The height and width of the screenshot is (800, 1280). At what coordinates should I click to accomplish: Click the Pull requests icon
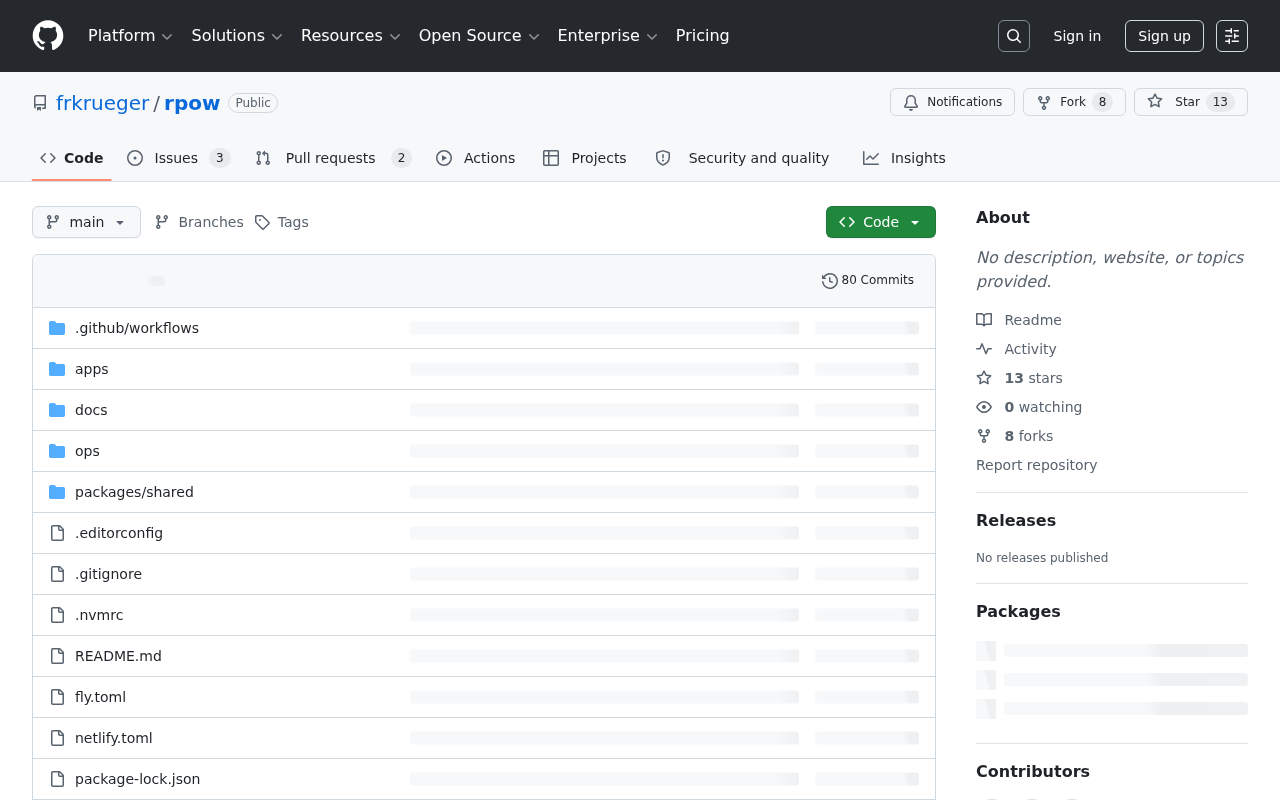[263, 158]
